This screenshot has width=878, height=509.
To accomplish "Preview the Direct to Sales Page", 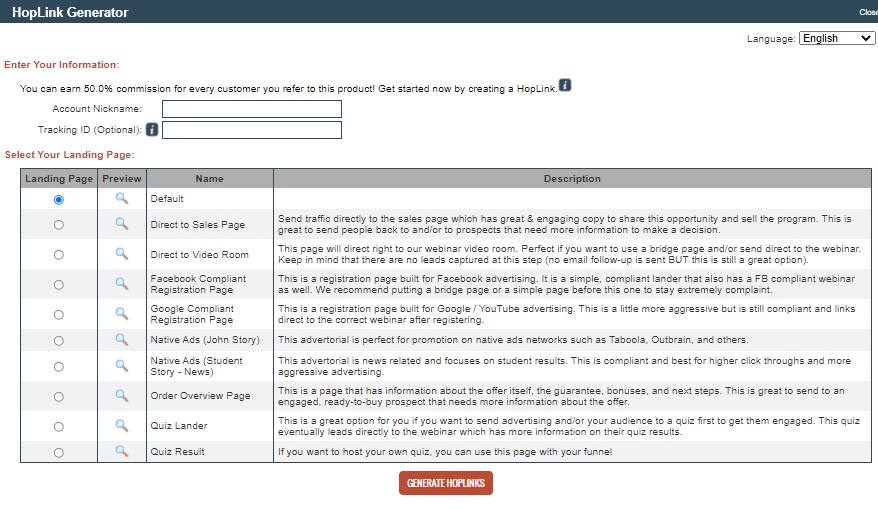I will [x=122, y=224].
